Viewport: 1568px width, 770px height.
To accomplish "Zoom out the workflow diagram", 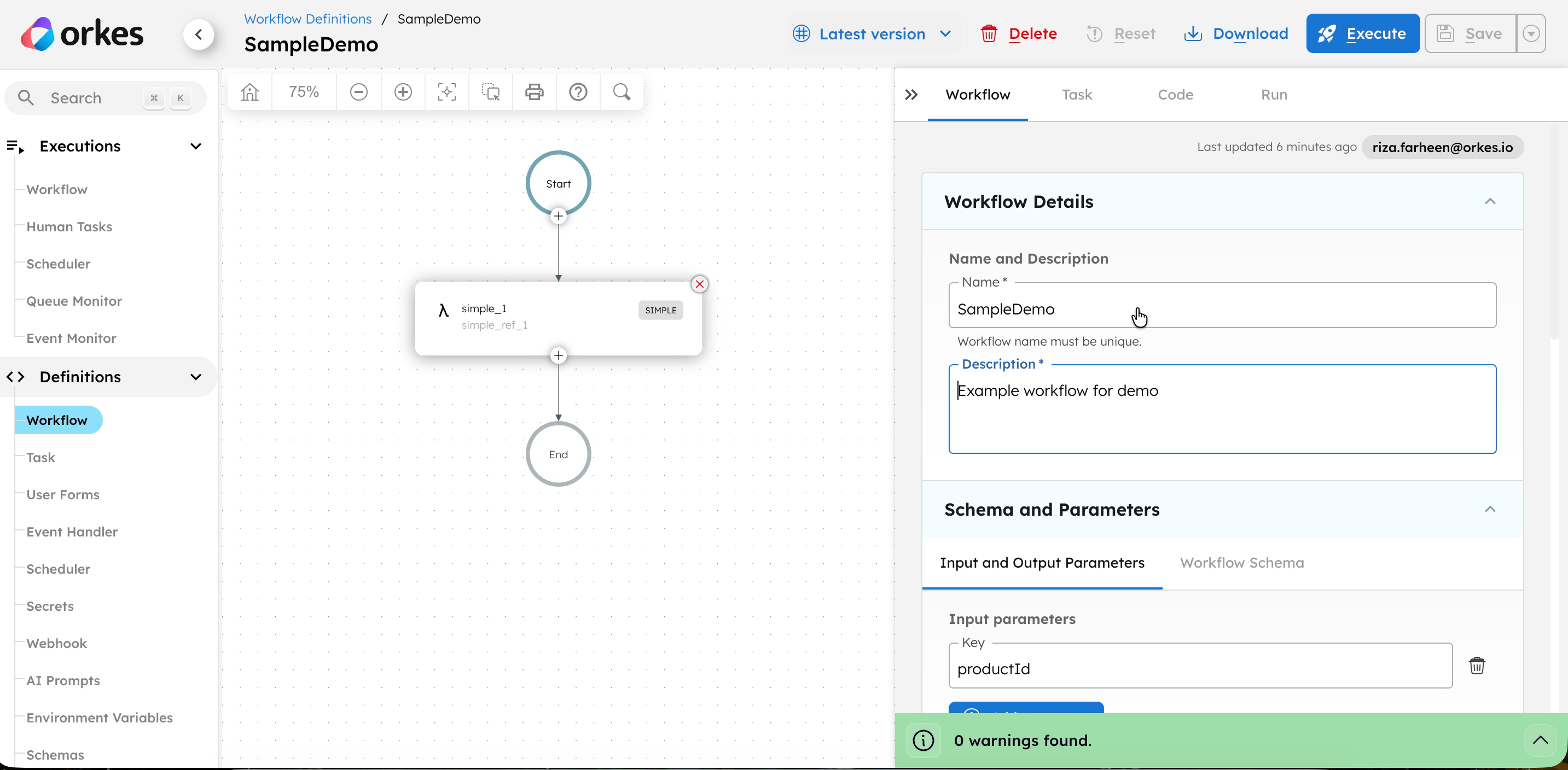I will coord(358,92).
